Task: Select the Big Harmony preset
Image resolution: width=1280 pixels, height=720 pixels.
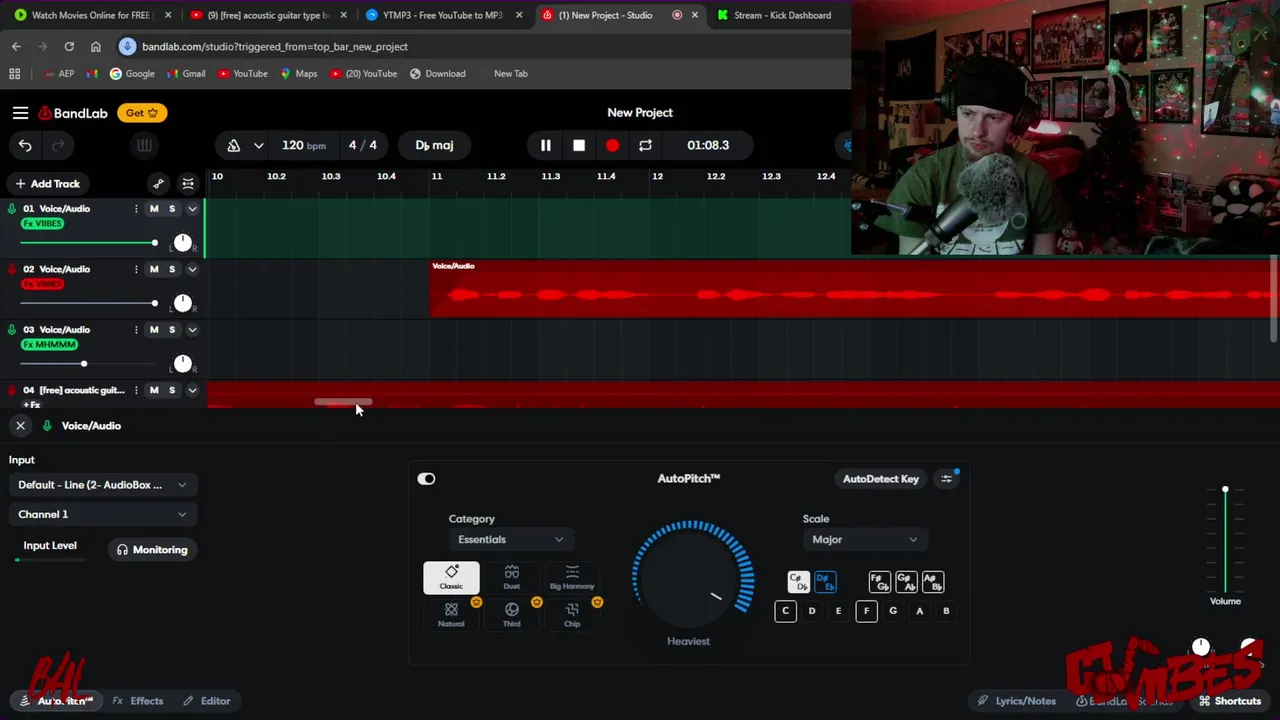Action: pyautogui.click(x=572, y=577)
